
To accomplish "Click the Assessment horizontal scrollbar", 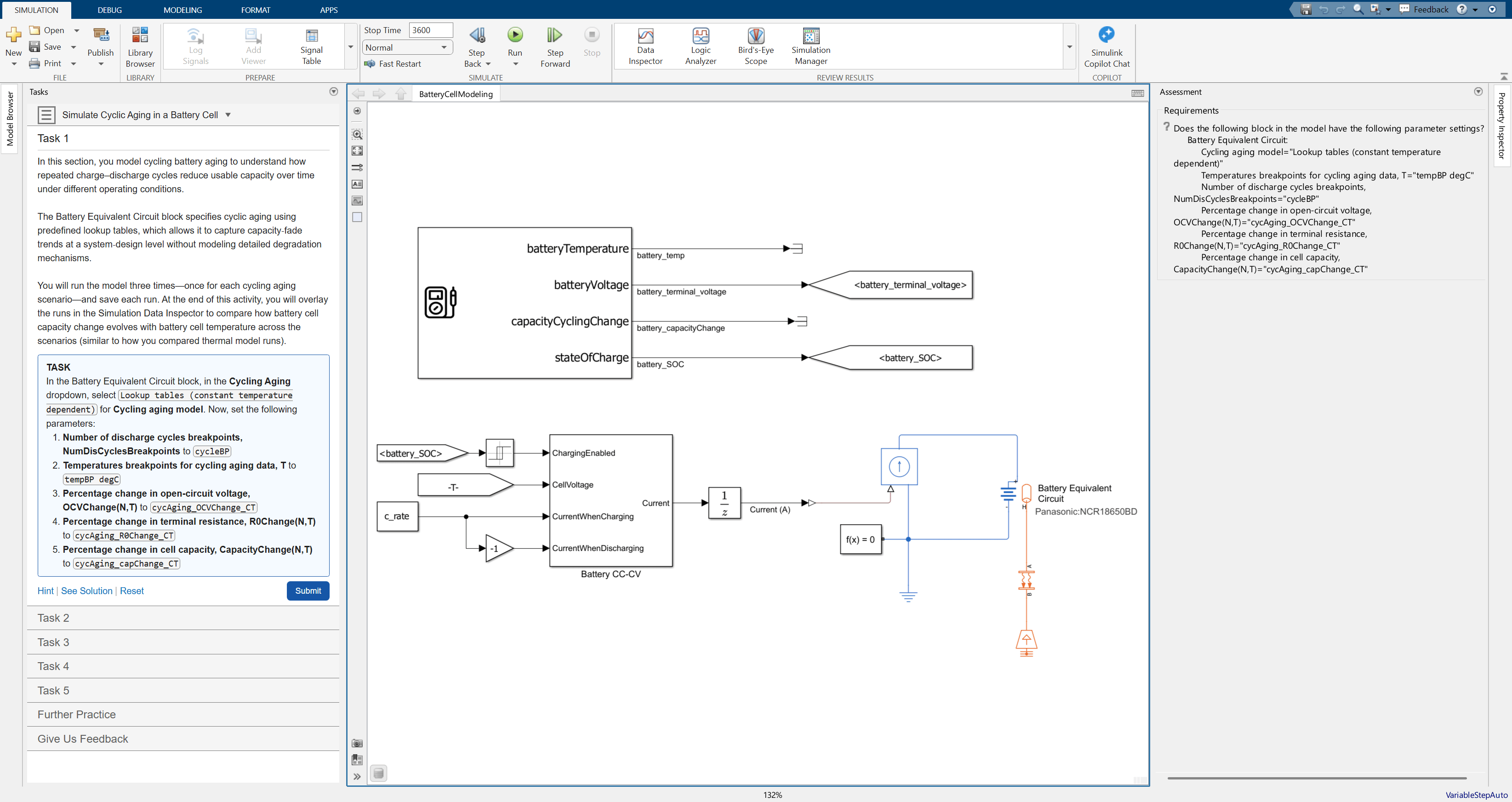I will point(1317,778).
